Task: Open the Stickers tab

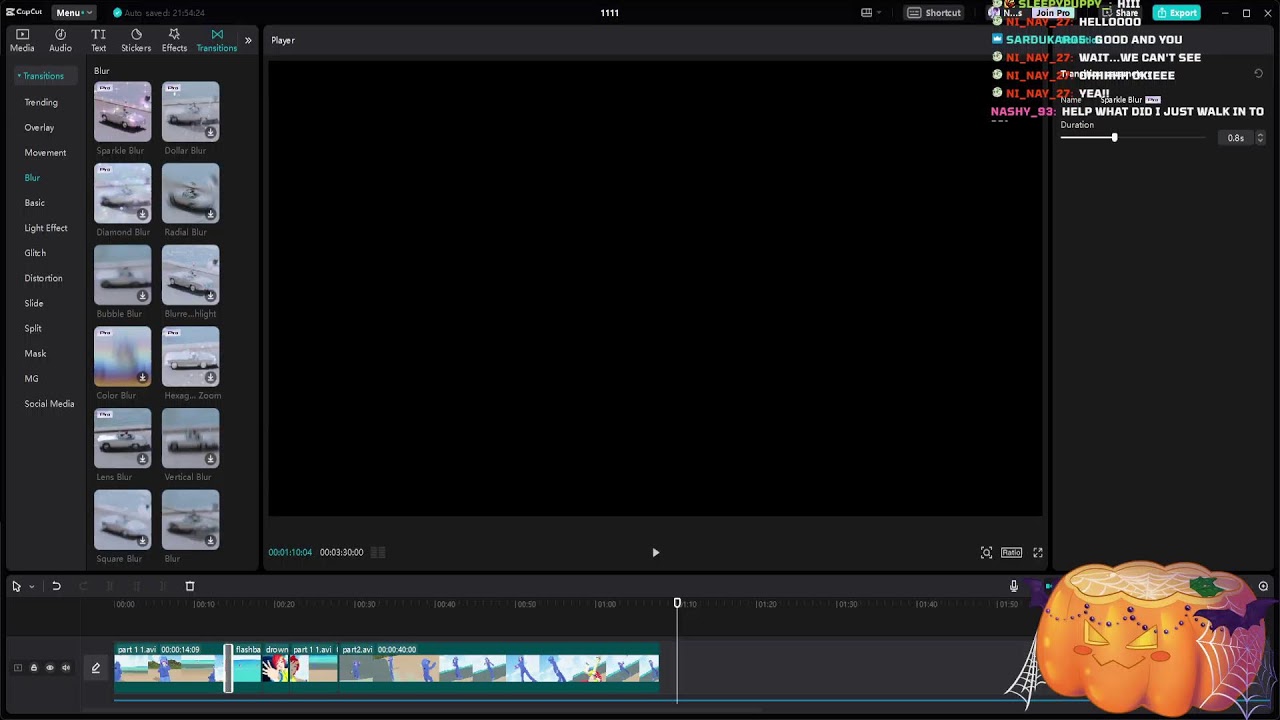Action: pyautogui.click(x=136, y=40)
